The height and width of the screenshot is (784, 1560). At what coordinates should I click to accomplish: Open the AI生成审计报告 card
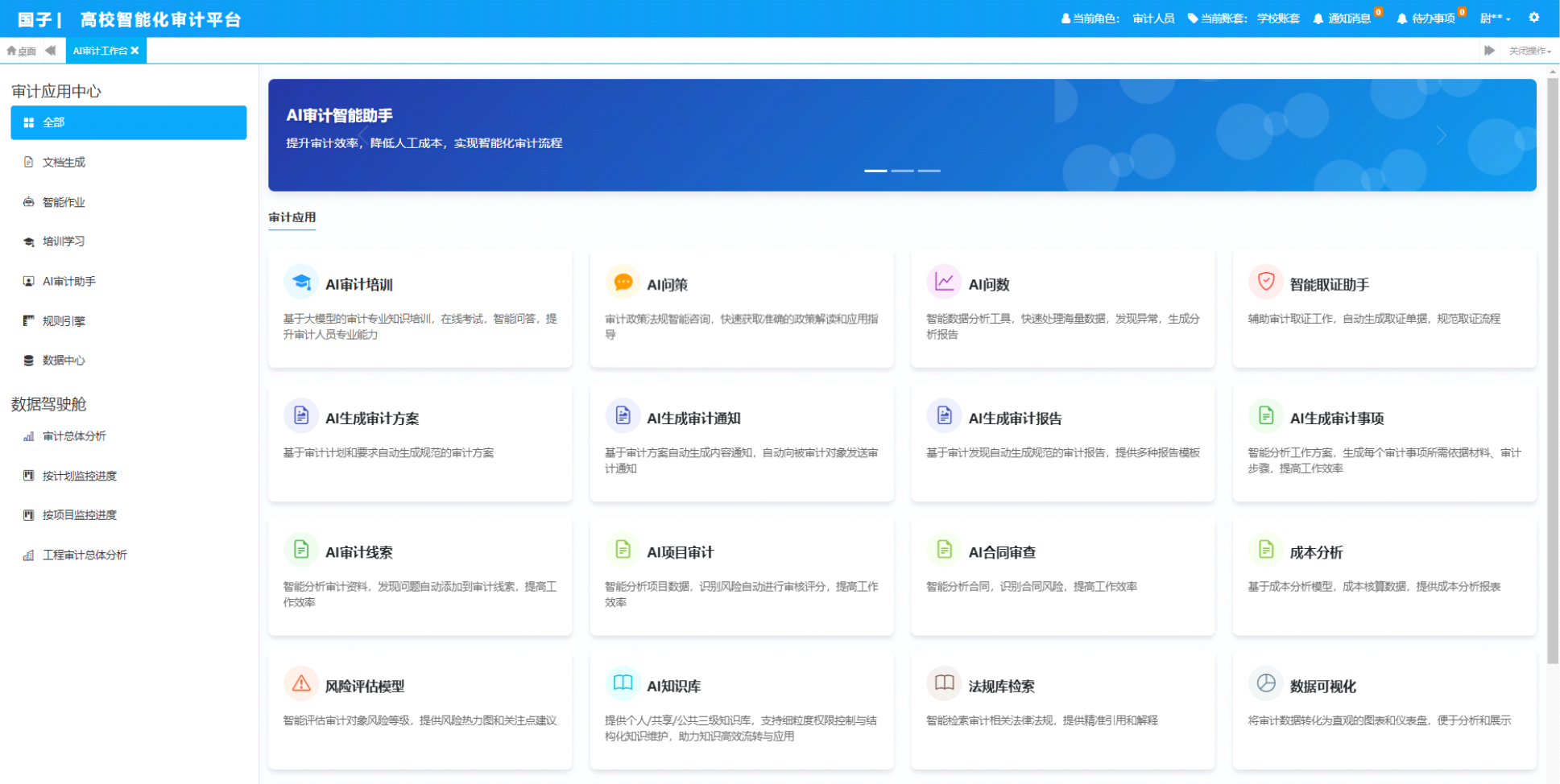coord(1062,442)
